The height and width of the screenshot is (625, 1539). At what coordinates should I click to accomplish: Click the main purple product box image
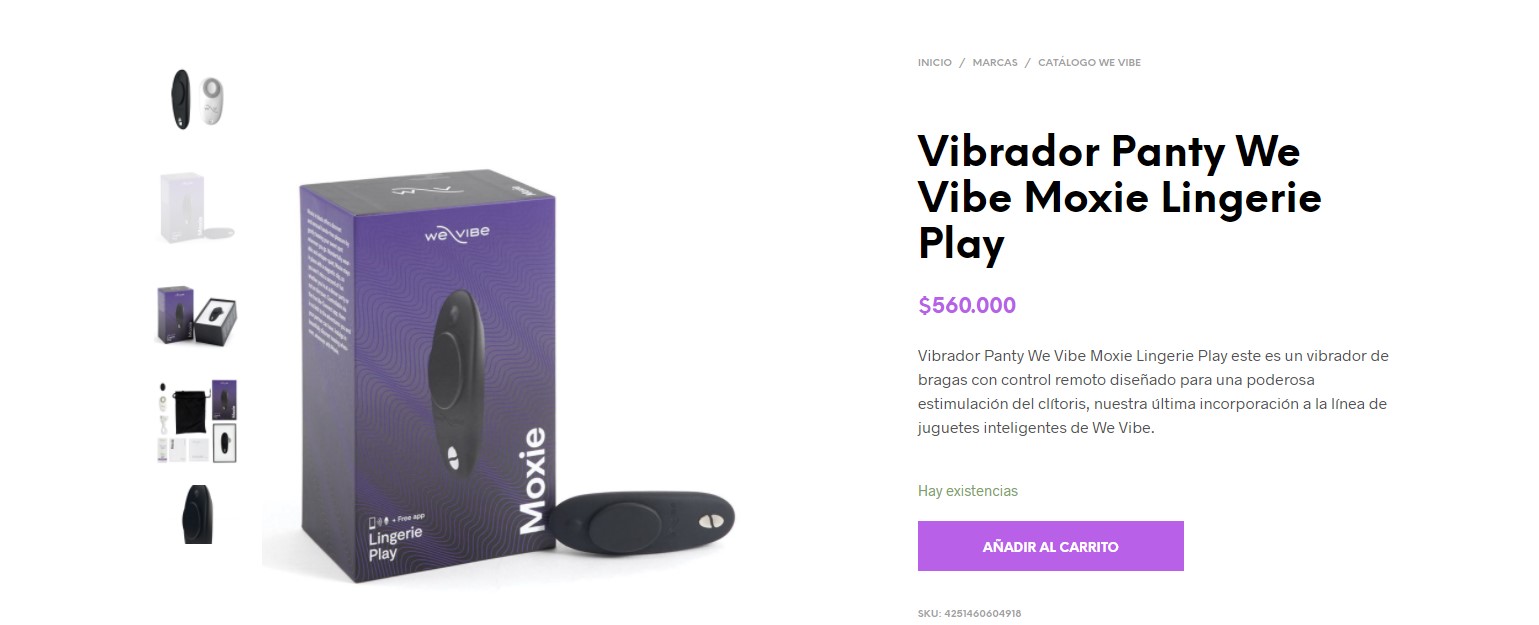click(x=427, y=377)
